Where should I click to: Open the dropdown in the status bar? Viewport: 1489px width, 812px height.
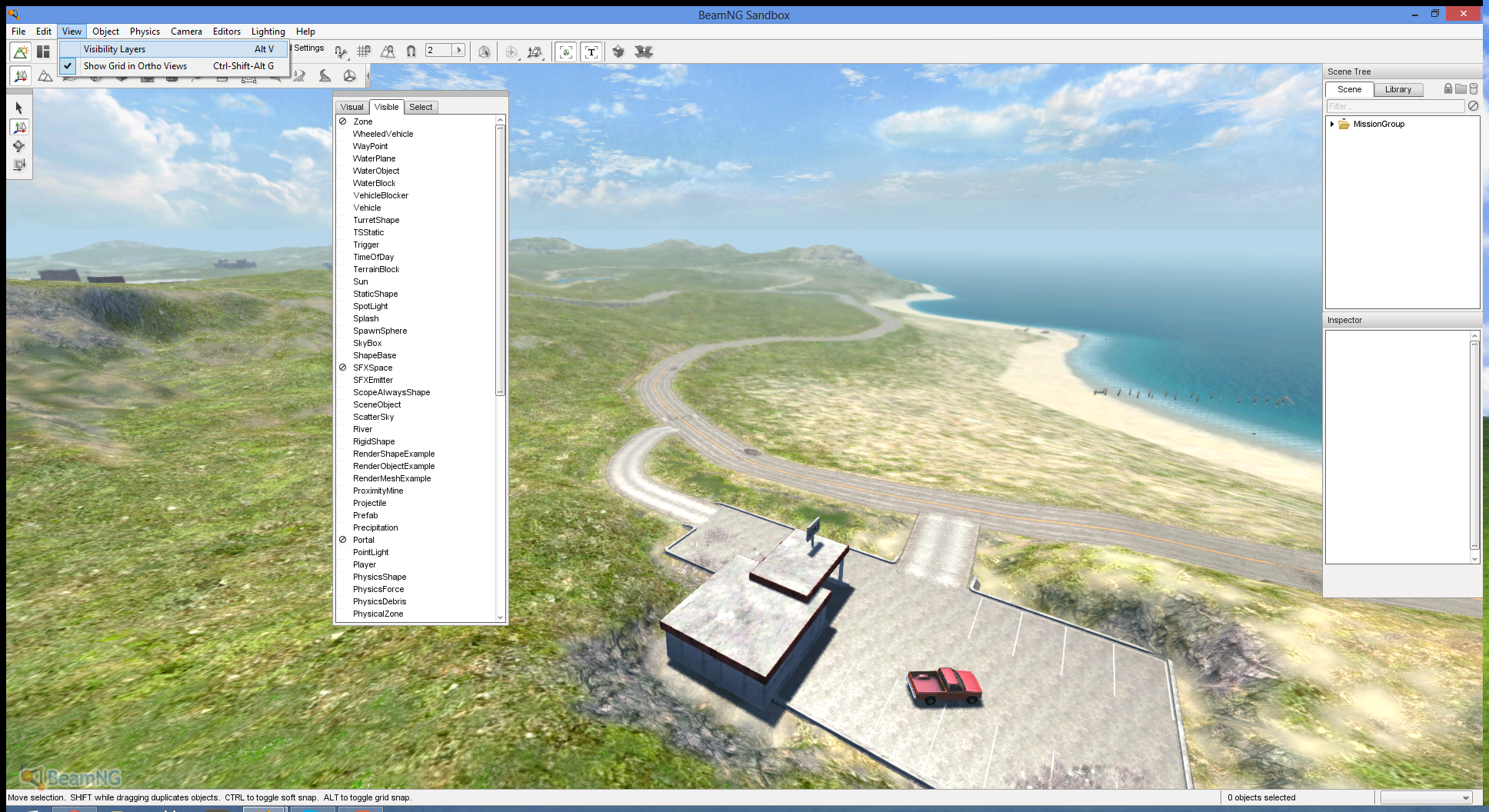[1465, 798]
